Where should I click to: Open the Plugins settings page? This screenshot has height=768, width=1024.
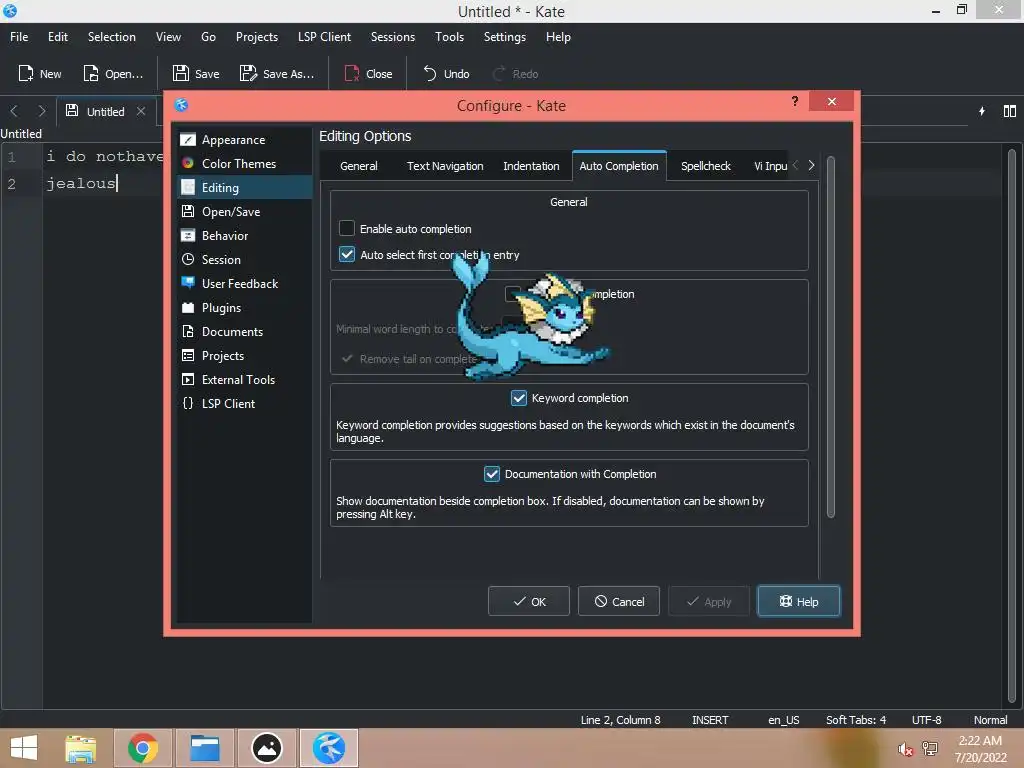[244, 308]
